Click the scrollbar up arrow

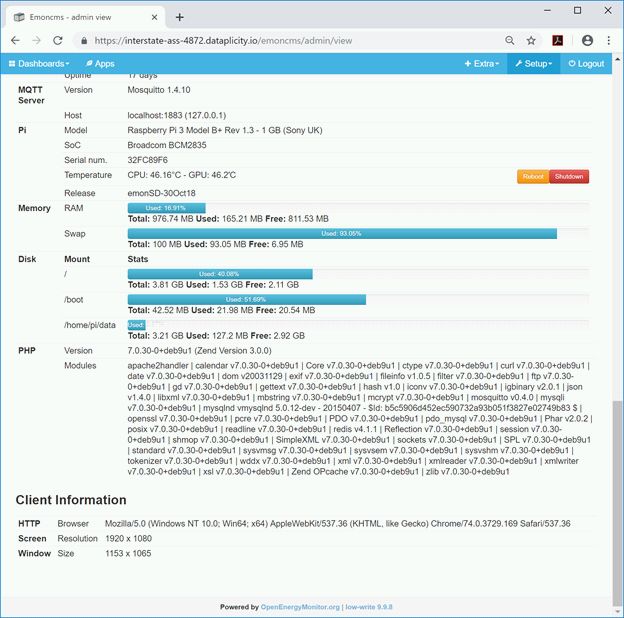coord(617,59)
